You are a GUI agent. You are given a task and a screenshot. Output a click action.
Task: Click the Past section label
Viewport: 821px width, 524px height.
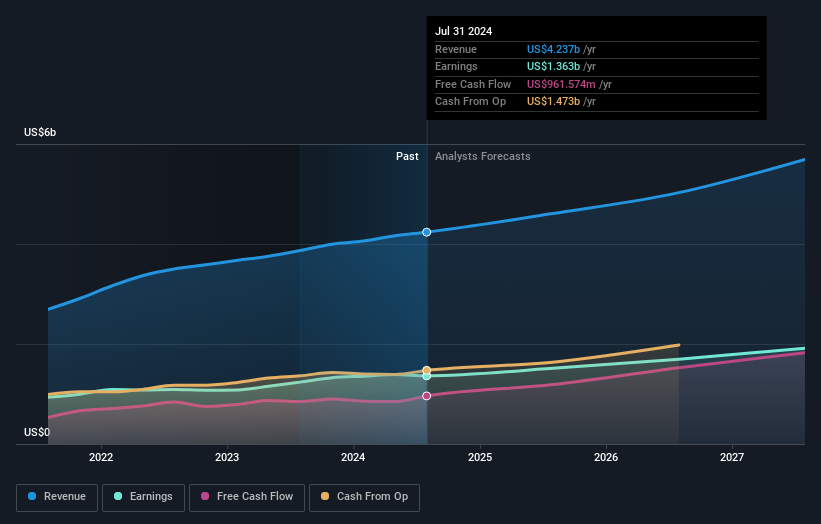(407, 156)
